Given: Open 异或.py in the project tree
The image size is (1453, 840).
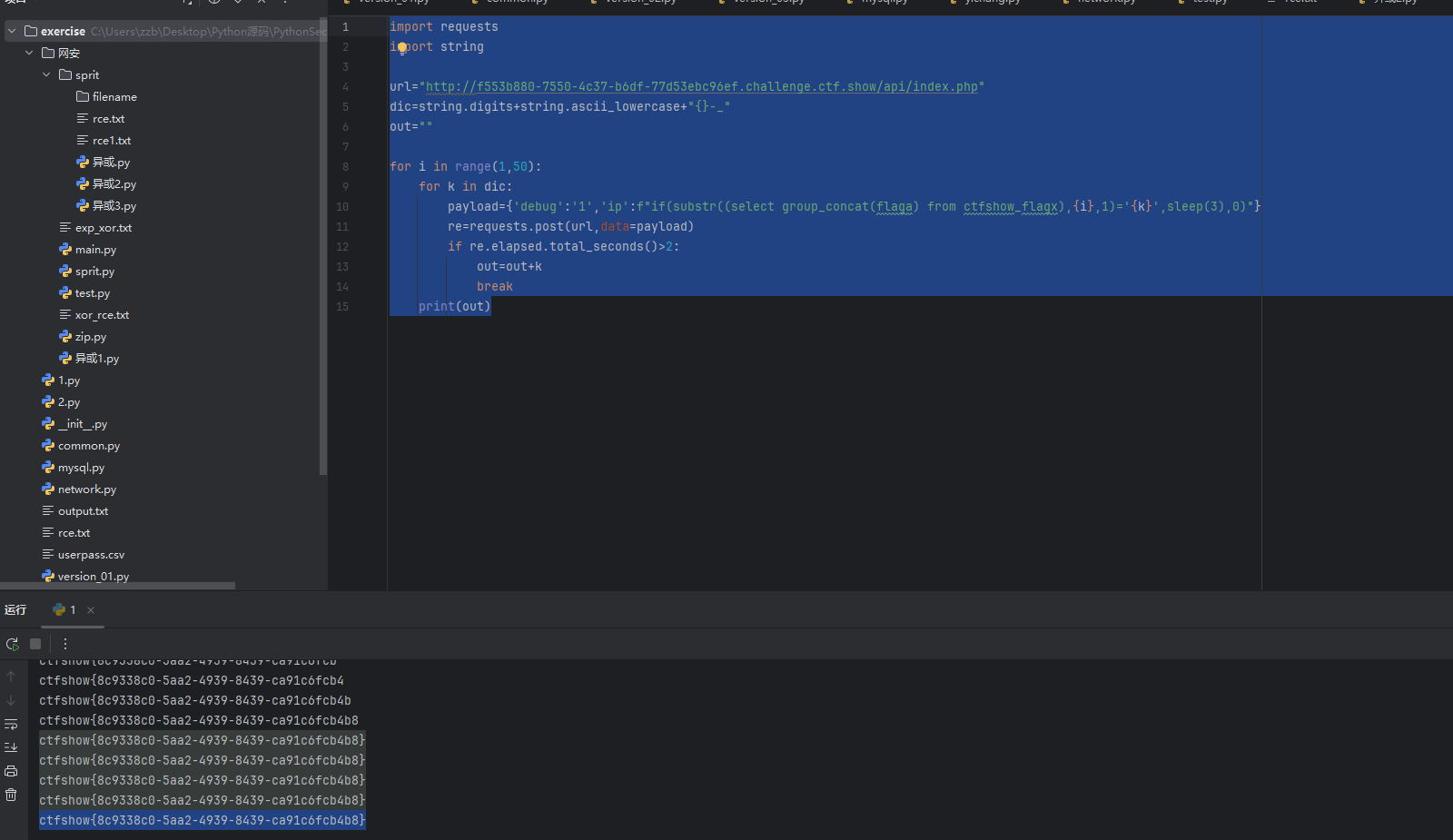Looking at the screenshot, I should [111, 162].
